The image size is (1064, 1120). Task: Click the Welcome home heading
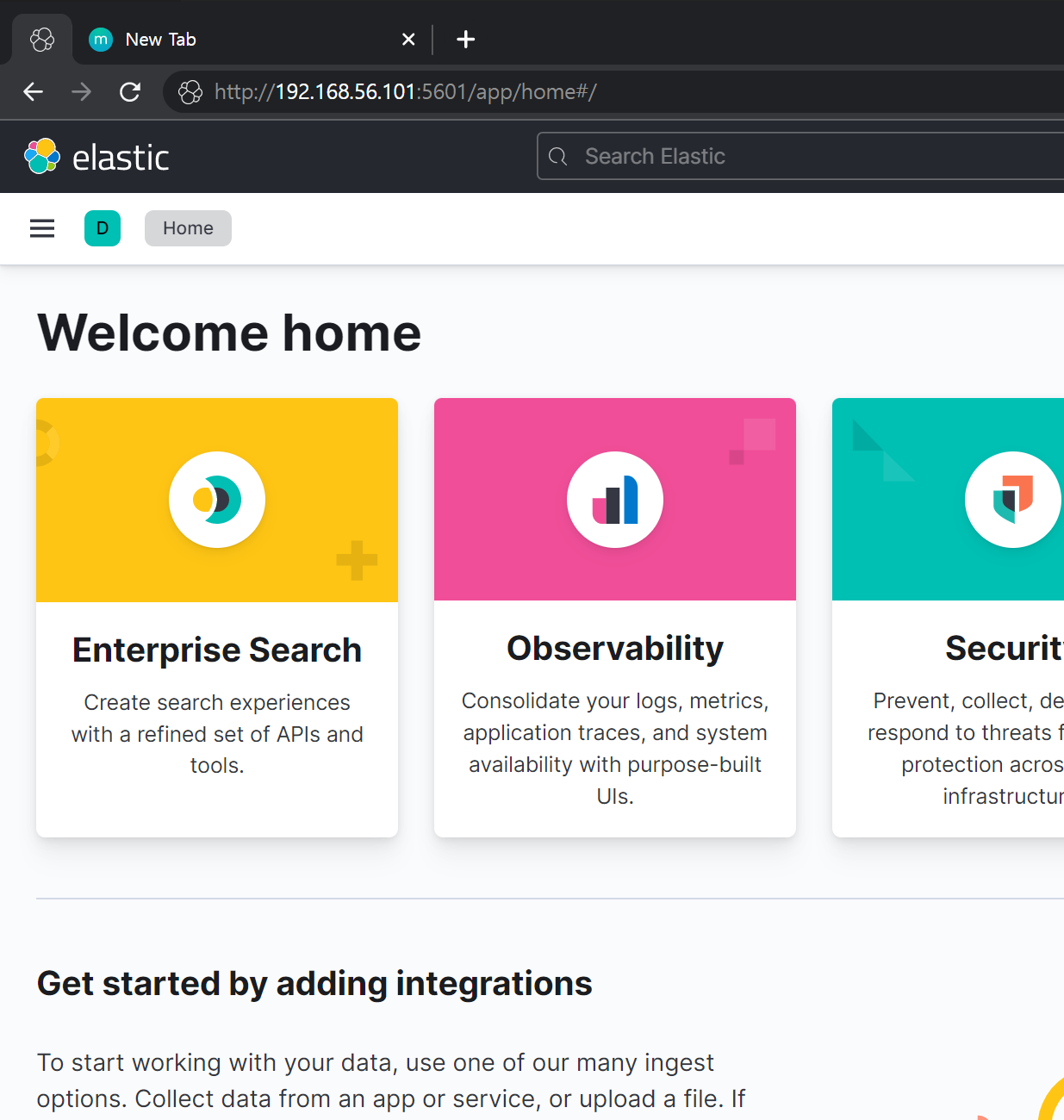tap(229, 333)
